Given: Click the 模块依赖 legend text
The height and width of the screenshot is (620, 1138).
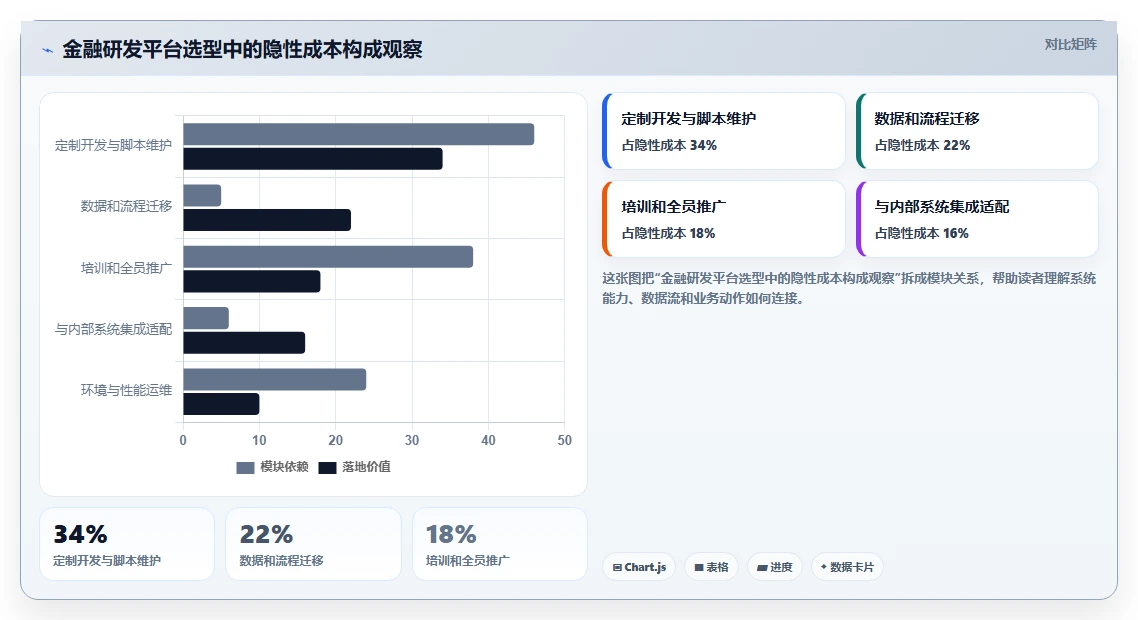Looking at the screenshot, I should pos(284,467).
